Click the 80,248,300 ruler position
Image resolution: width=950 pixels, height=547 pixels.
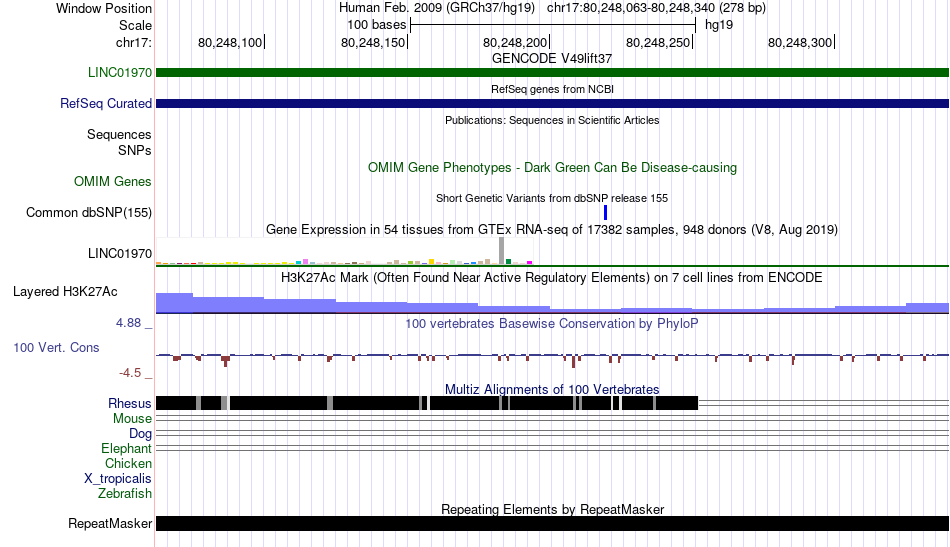[800, 42]
